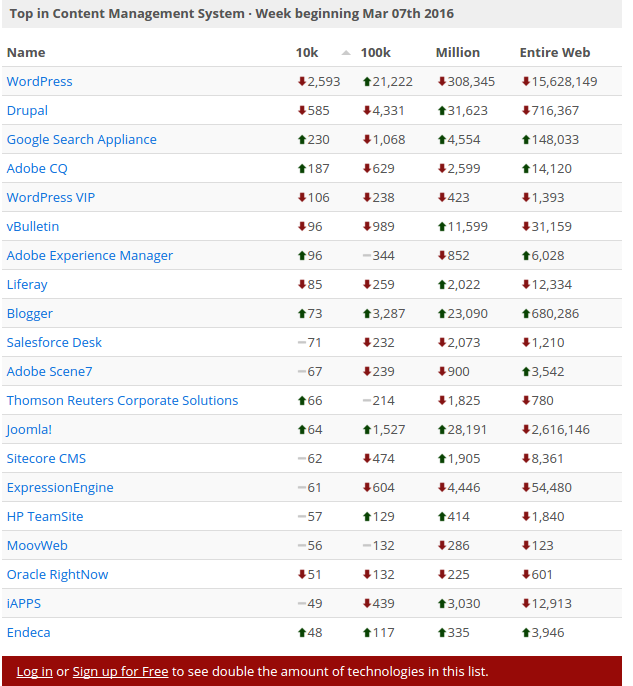Select the 12,913 value in iAPPS row
633x686 pixels.
click(552, 603)
